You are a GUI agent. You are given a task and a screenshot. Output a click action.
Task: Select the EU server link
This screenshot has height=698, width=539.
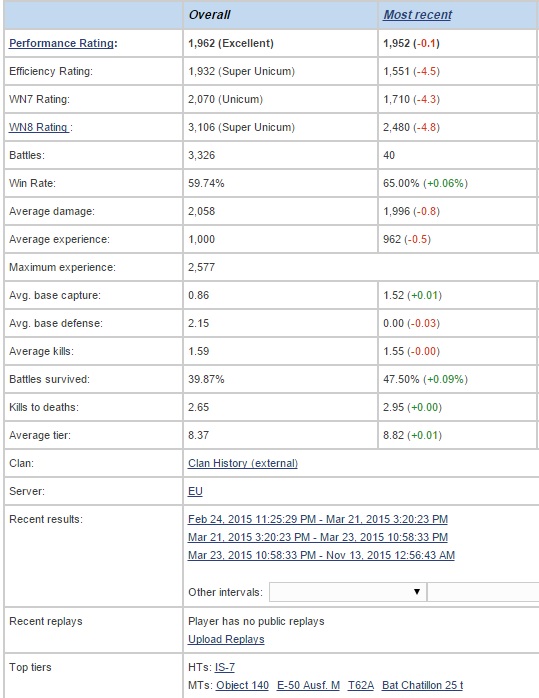pos(195,491)
